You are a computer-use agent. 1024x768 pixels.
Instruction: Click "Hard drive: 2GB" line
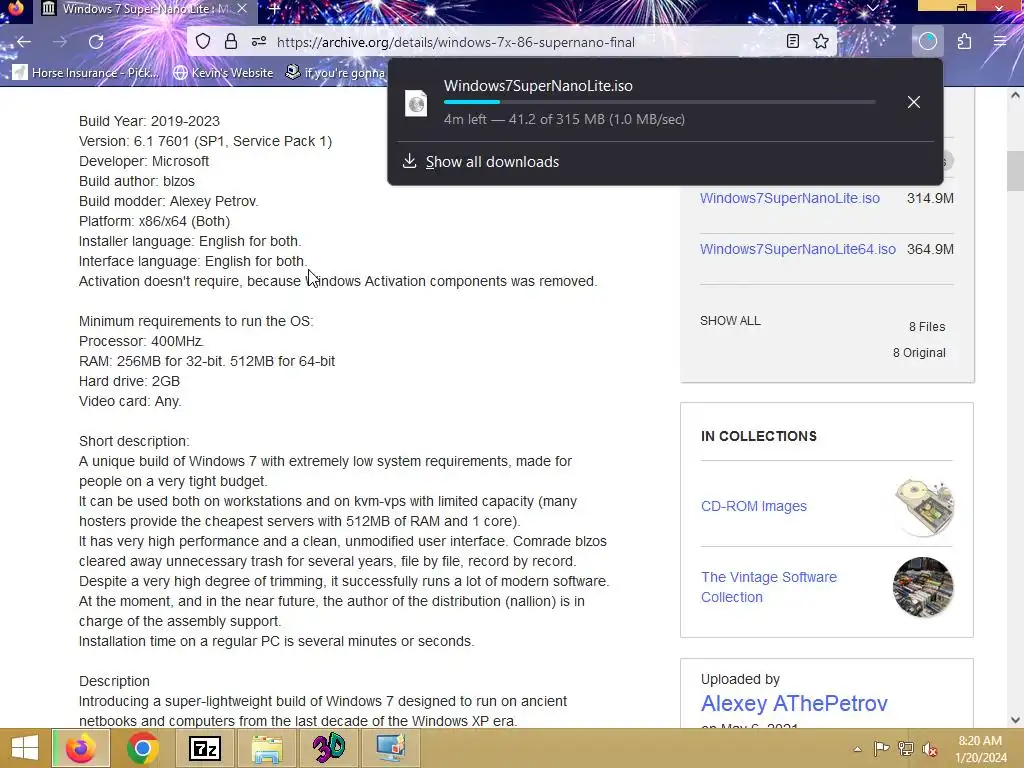[129, 381]
